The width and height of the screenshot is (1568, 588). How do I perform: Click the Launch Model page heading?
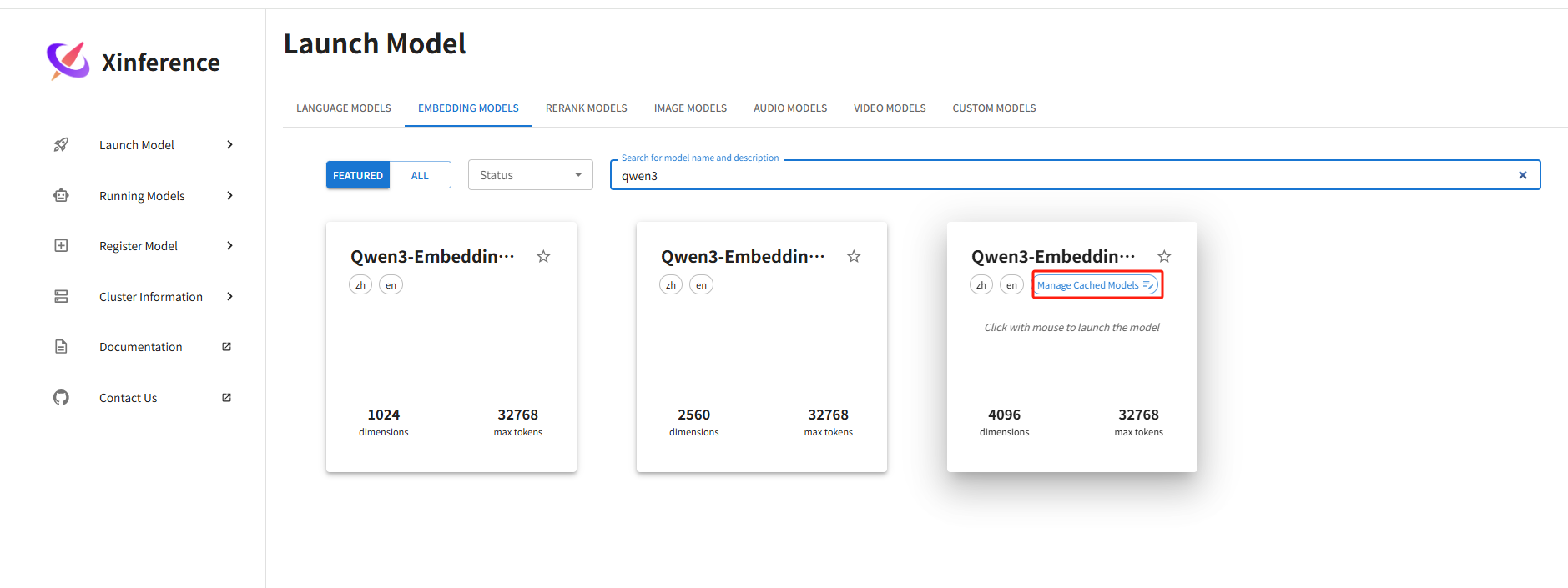(x=375, y=43)
